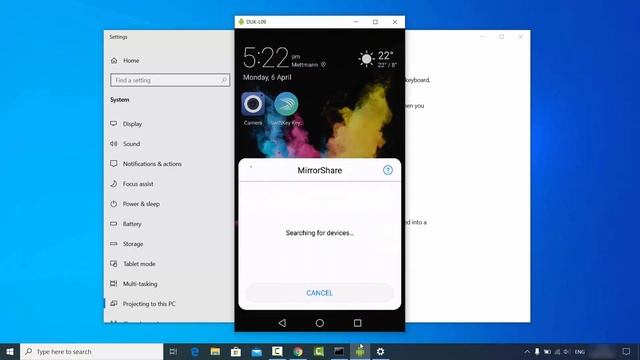Open Task View from the taskbar
This screenshot has height=360, width=640.
click(x=173, y=351)
